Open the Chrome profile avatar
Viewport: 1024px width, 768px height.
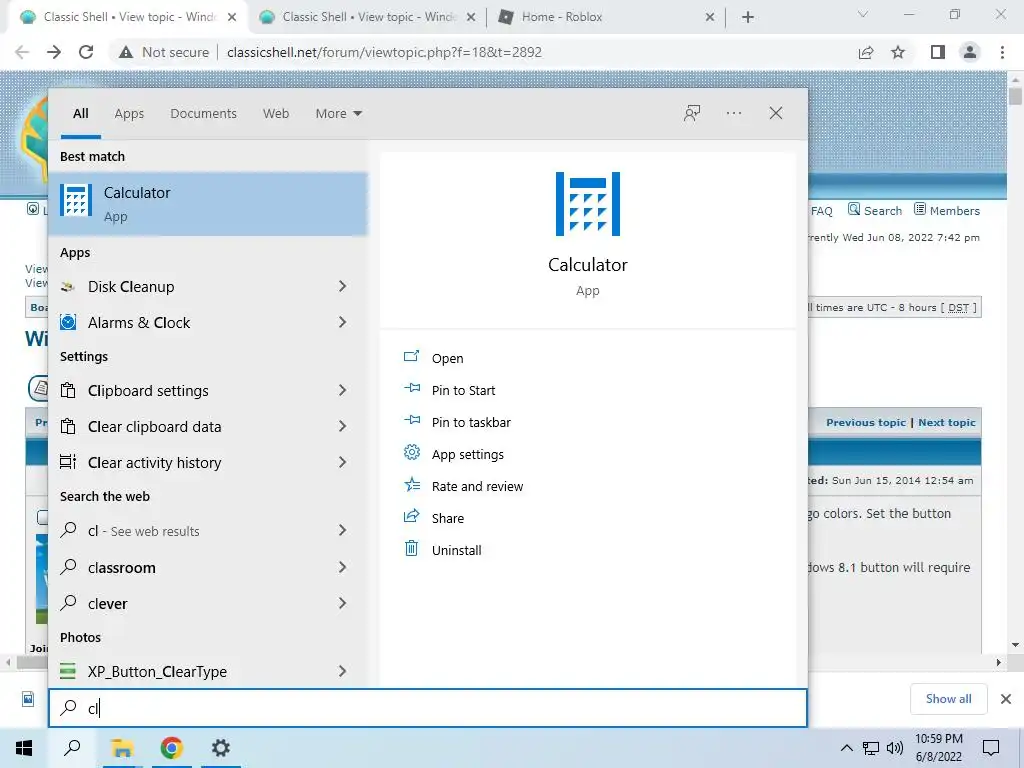click(970, 52)
